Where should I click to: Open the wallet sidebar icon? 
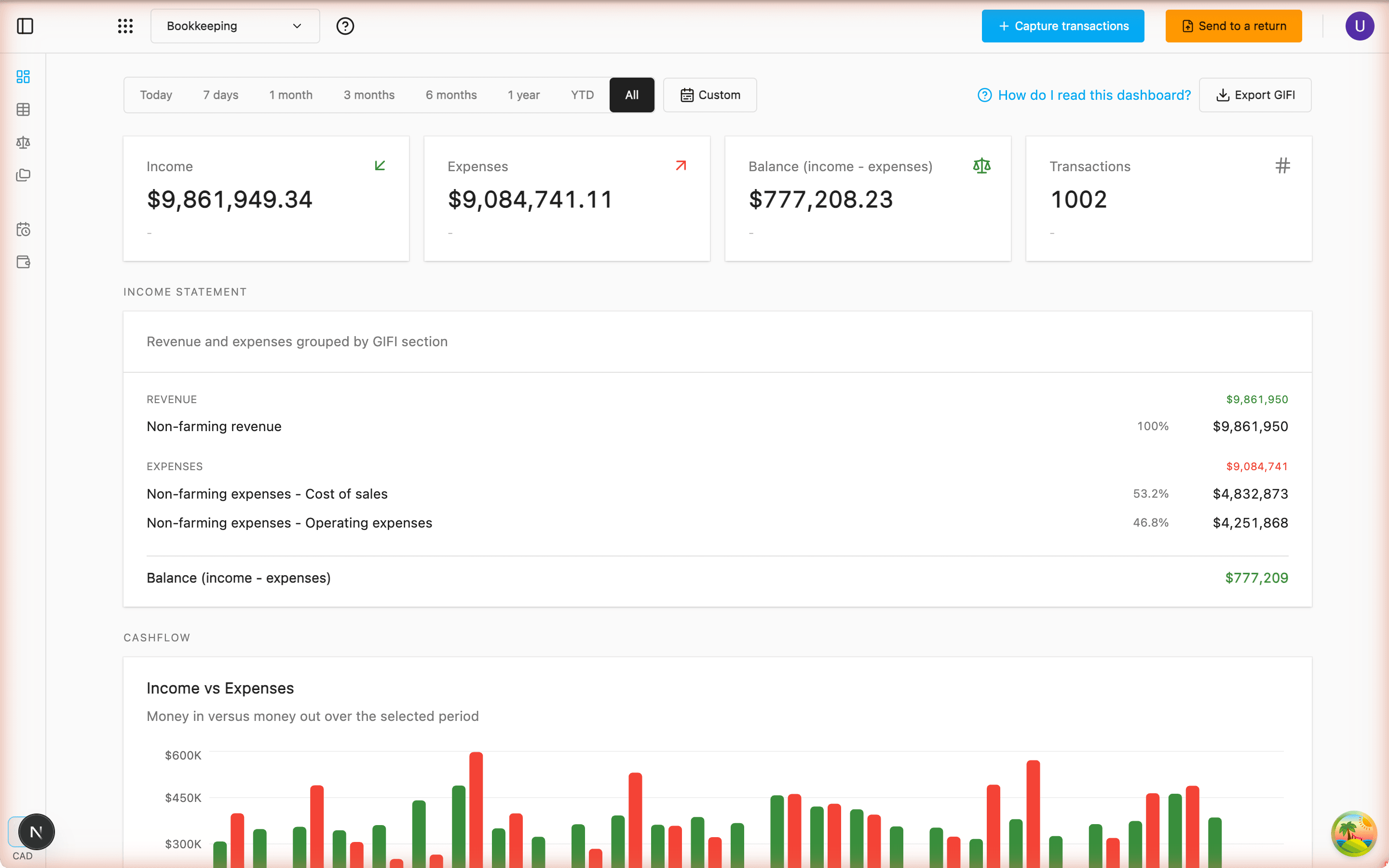point(23,262)
